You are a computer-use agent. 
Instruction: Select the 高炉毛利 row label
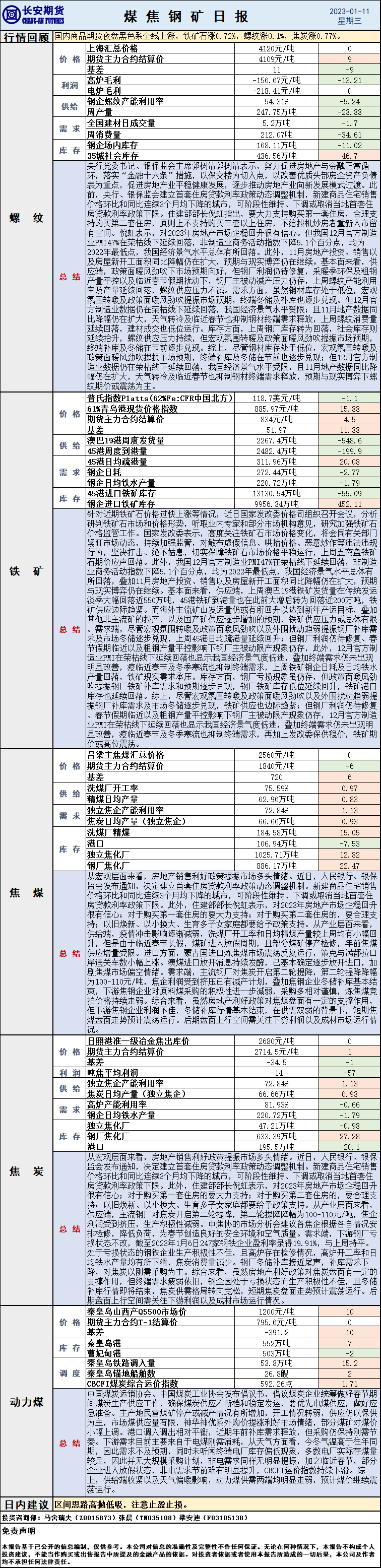[x=104, y=80]
